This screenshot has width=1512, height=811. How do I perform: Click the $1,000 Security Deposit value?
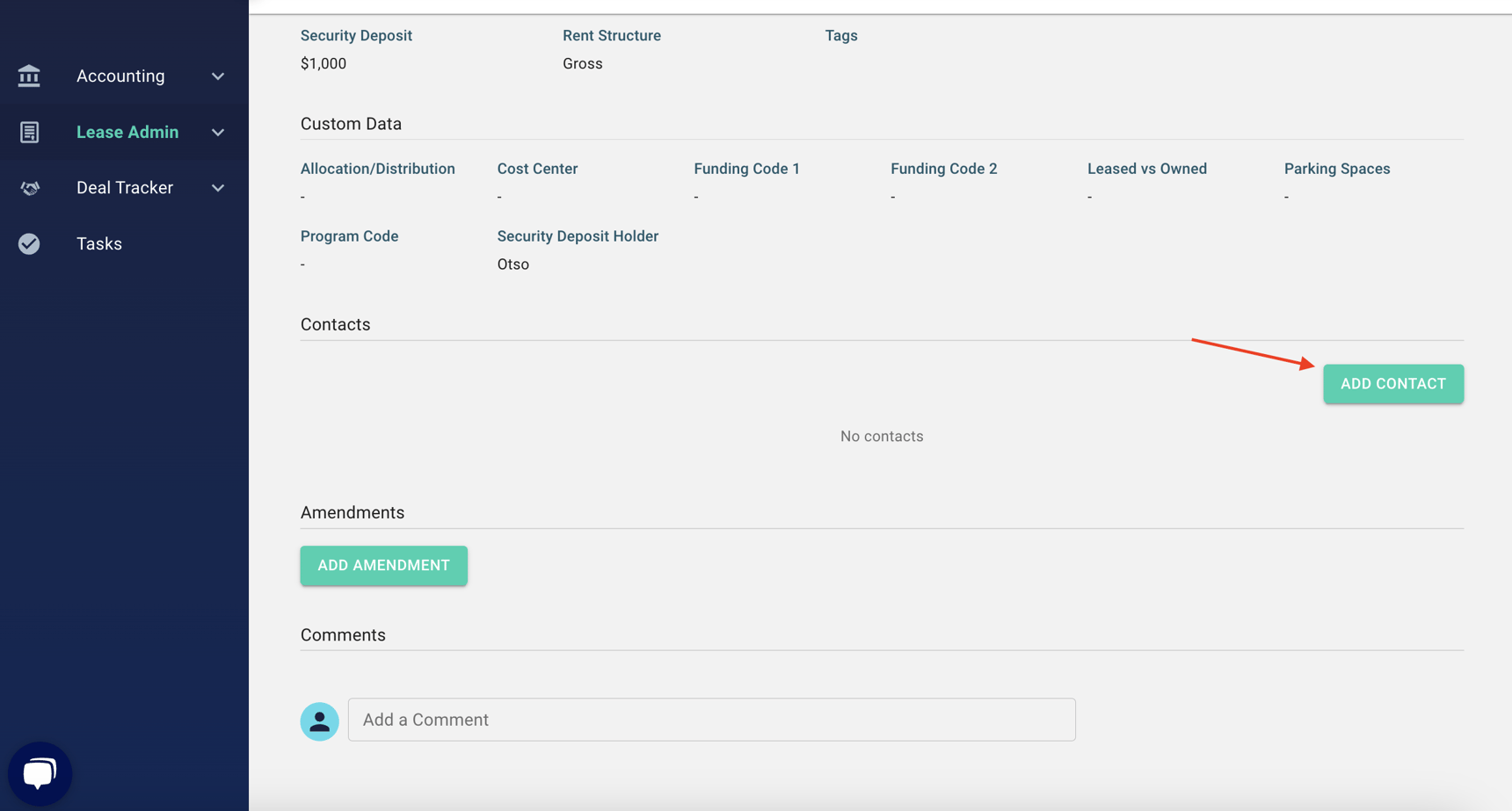pyautogui.click(x=323, y=64)
